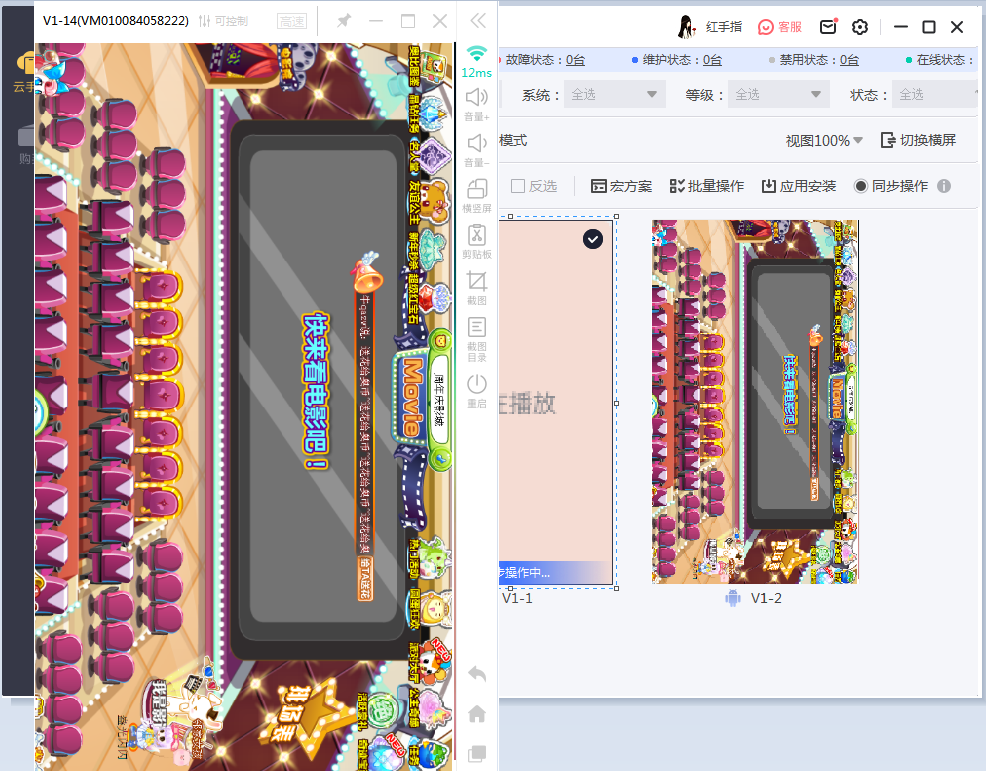Tap 快来看电影吧 text on the game screen

pyautogui.click(x=315, y=391)
